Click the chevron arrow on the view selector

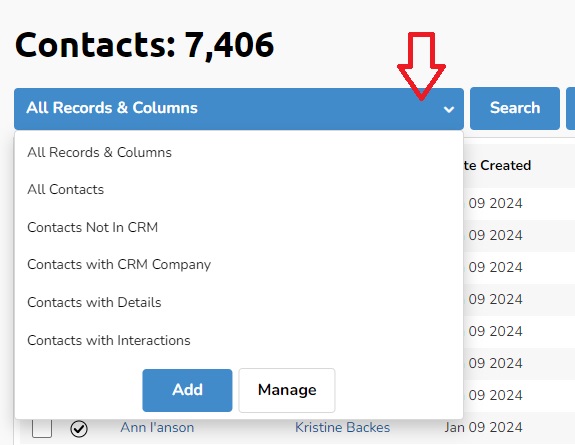[x=449, y=109]
